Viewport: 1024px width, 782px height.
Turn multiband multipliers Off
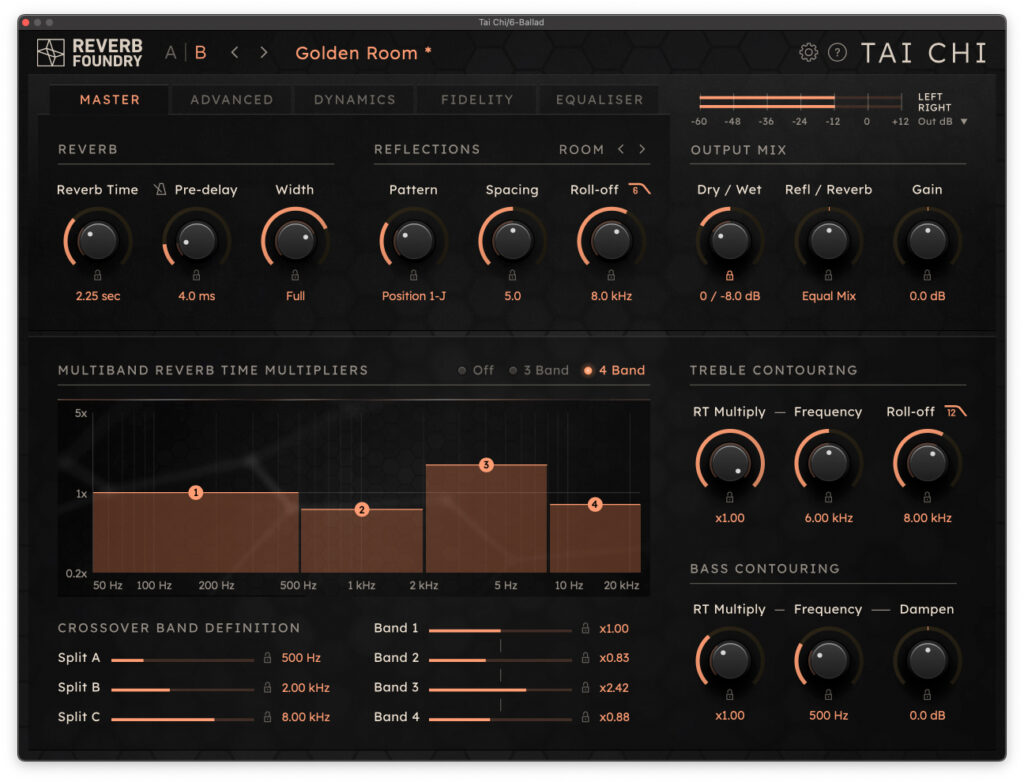click(x=475, y=370)
